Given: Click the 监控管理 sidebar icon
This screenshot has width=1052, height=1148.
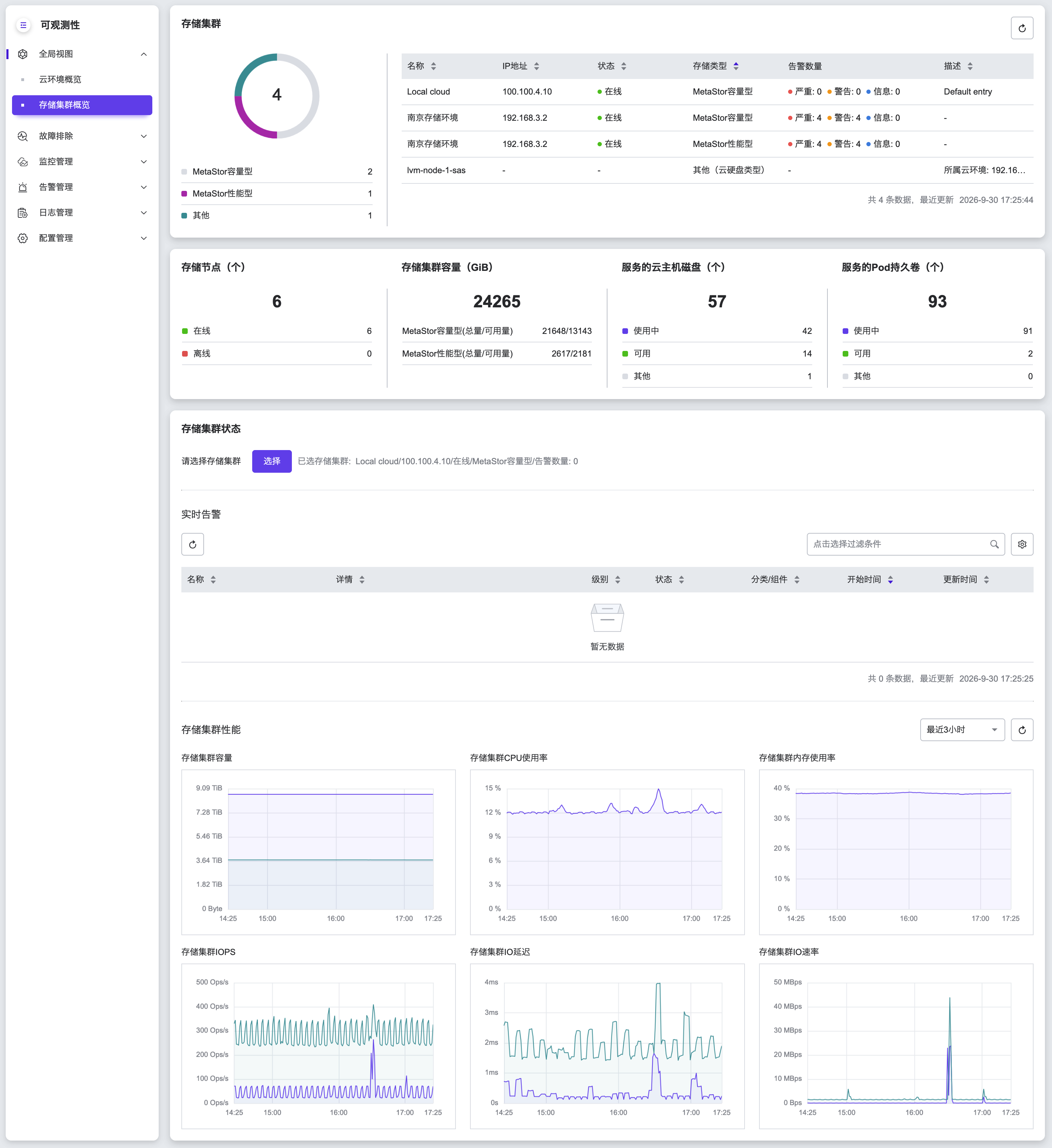Looking at the screenshot, I should (x=23, y=162).
